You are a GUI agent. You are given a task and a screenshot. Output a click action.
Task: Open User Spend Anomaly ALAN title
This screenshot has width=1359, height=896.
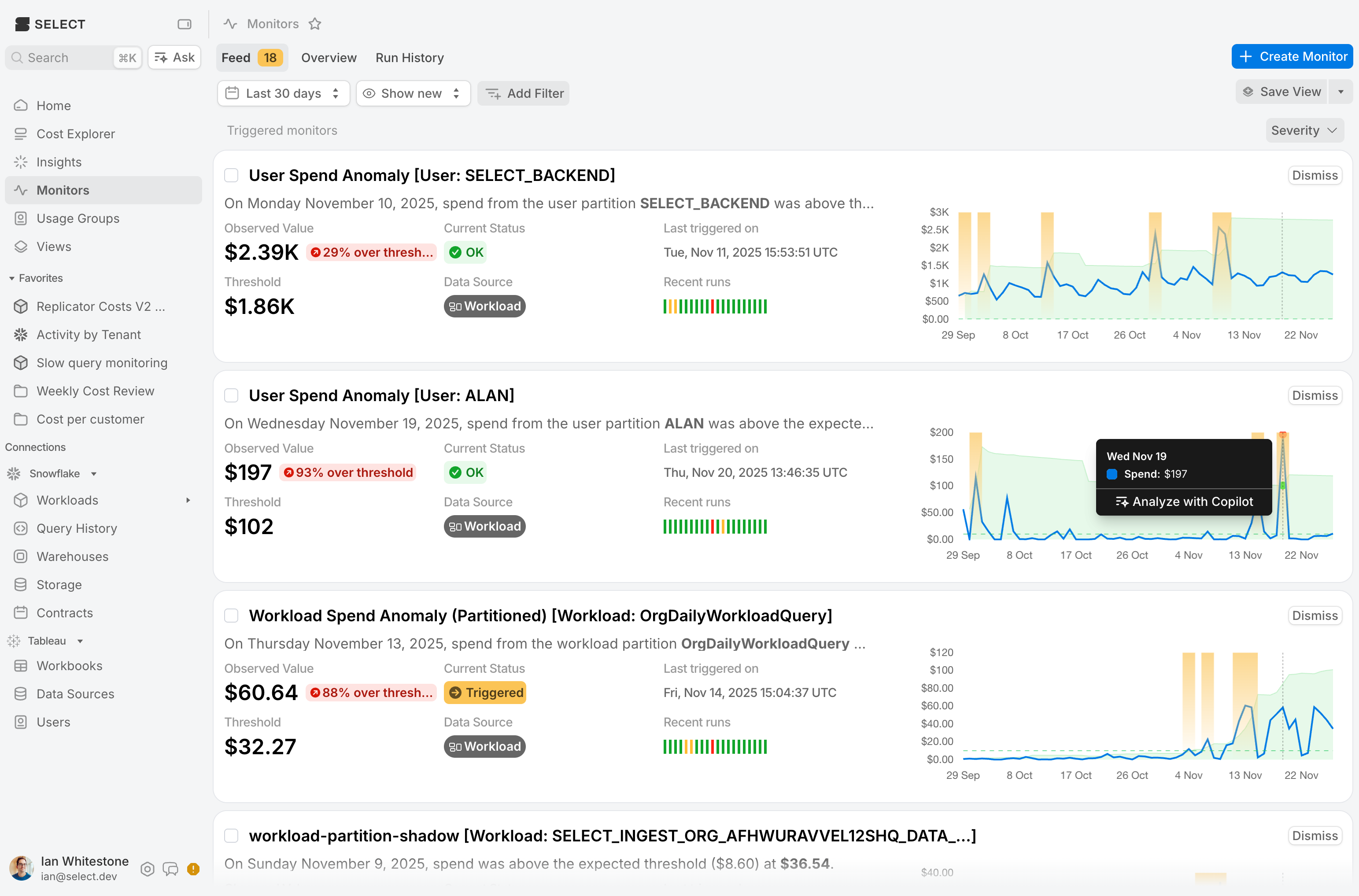382,395
